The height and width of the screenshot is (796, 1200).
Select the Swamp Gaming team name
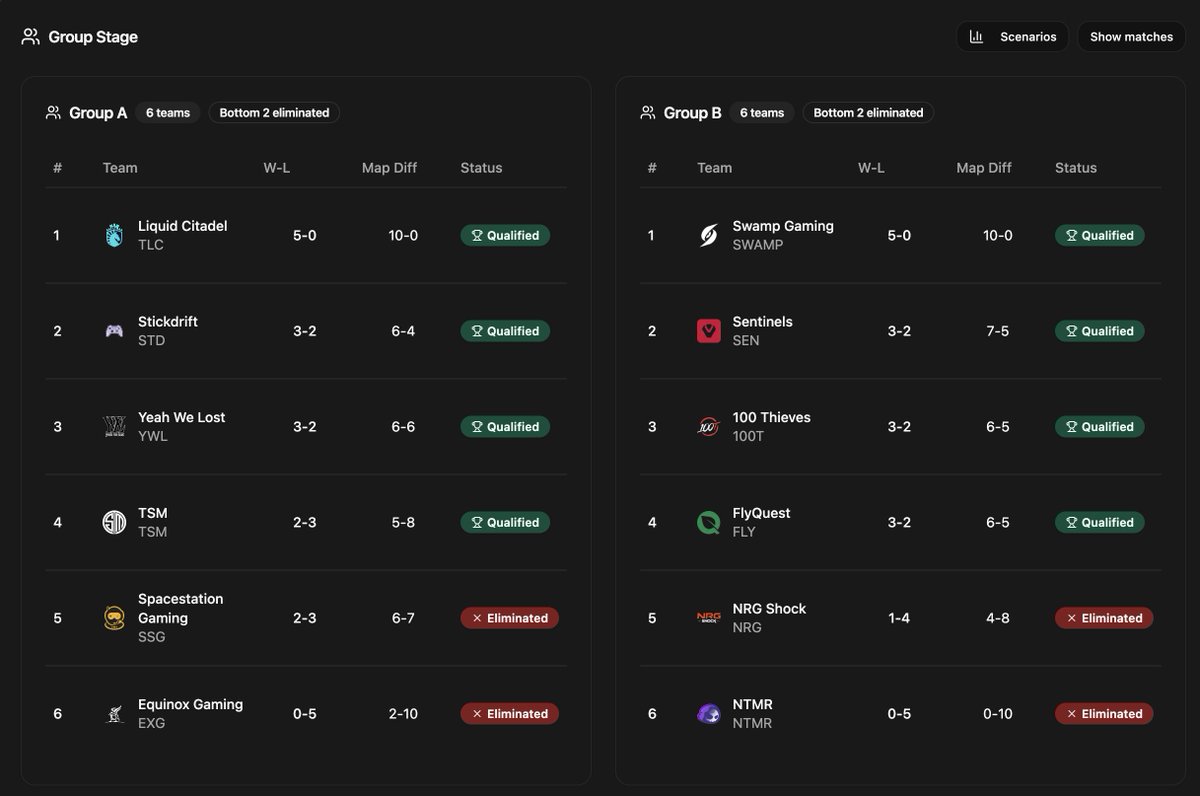[x=783, y=226]
